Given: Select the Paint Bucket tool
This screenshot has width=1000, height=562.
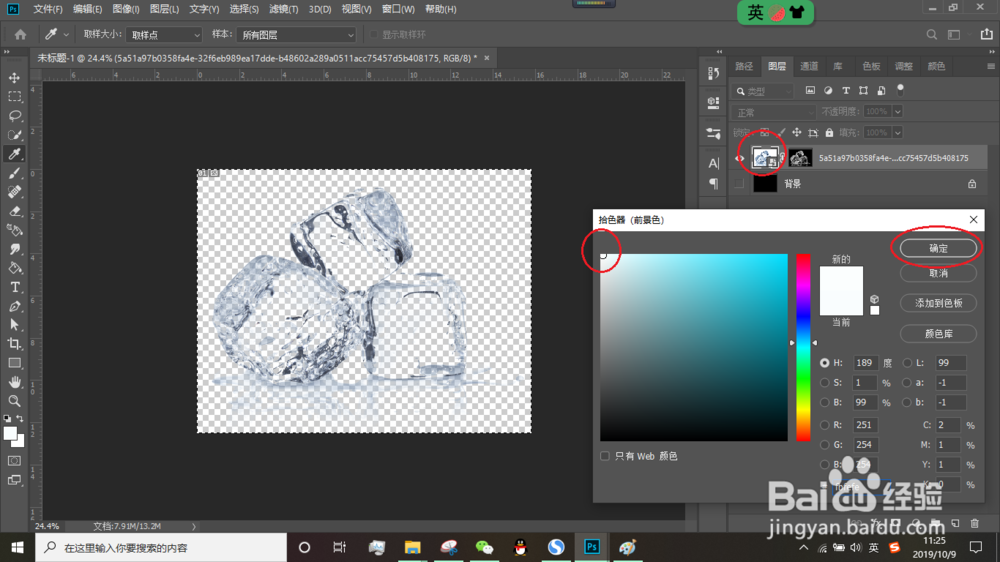Looking at the screenshot, I should coord(14,268).
